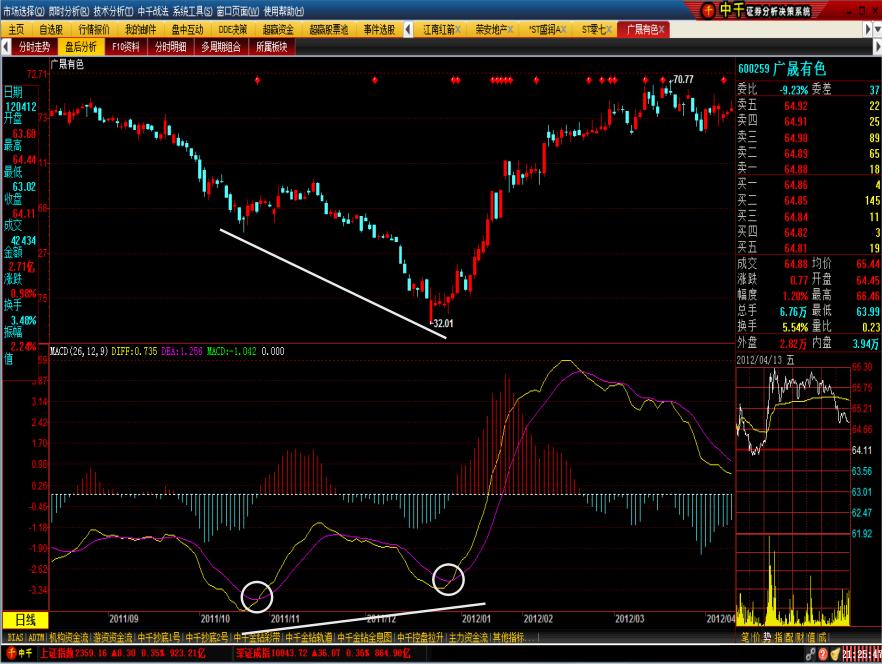
Task: Click the left scroll arrow beside 分时走势
Action: [8, 45]
